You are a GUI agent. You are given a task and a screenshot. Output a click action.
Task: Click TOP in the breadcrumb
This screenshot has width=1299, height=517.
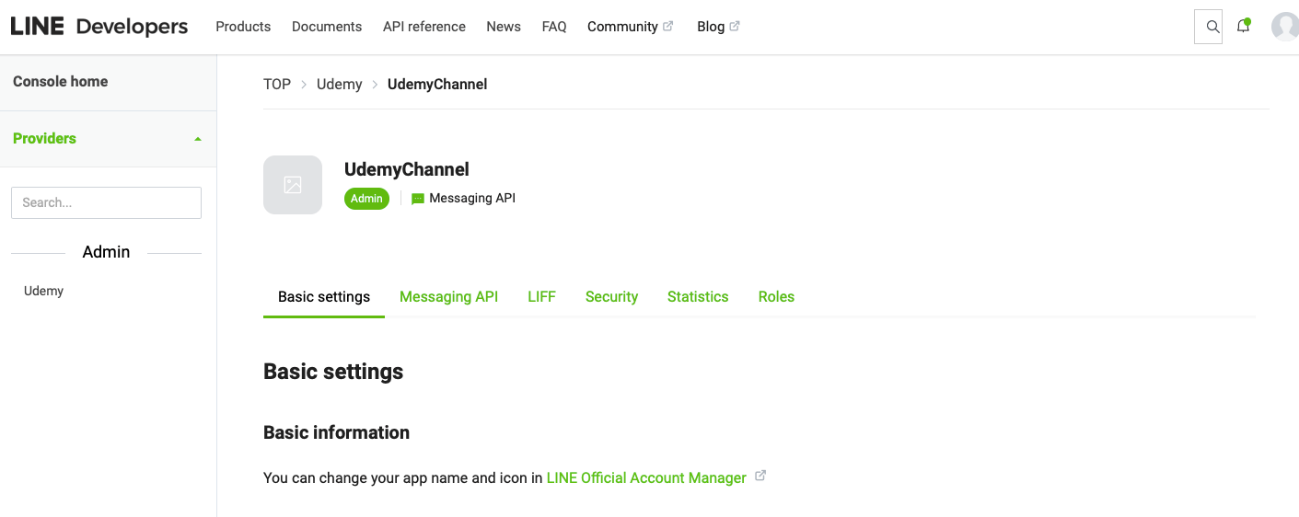pyautogui.click(x=277, y=84)
